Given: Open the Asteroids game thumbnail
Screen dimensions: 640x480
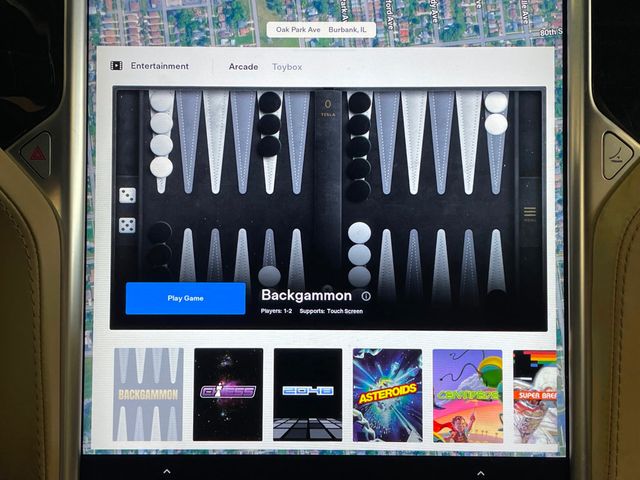Looking at the screenshot, I should pyautogui.click(x=387, y=394).
